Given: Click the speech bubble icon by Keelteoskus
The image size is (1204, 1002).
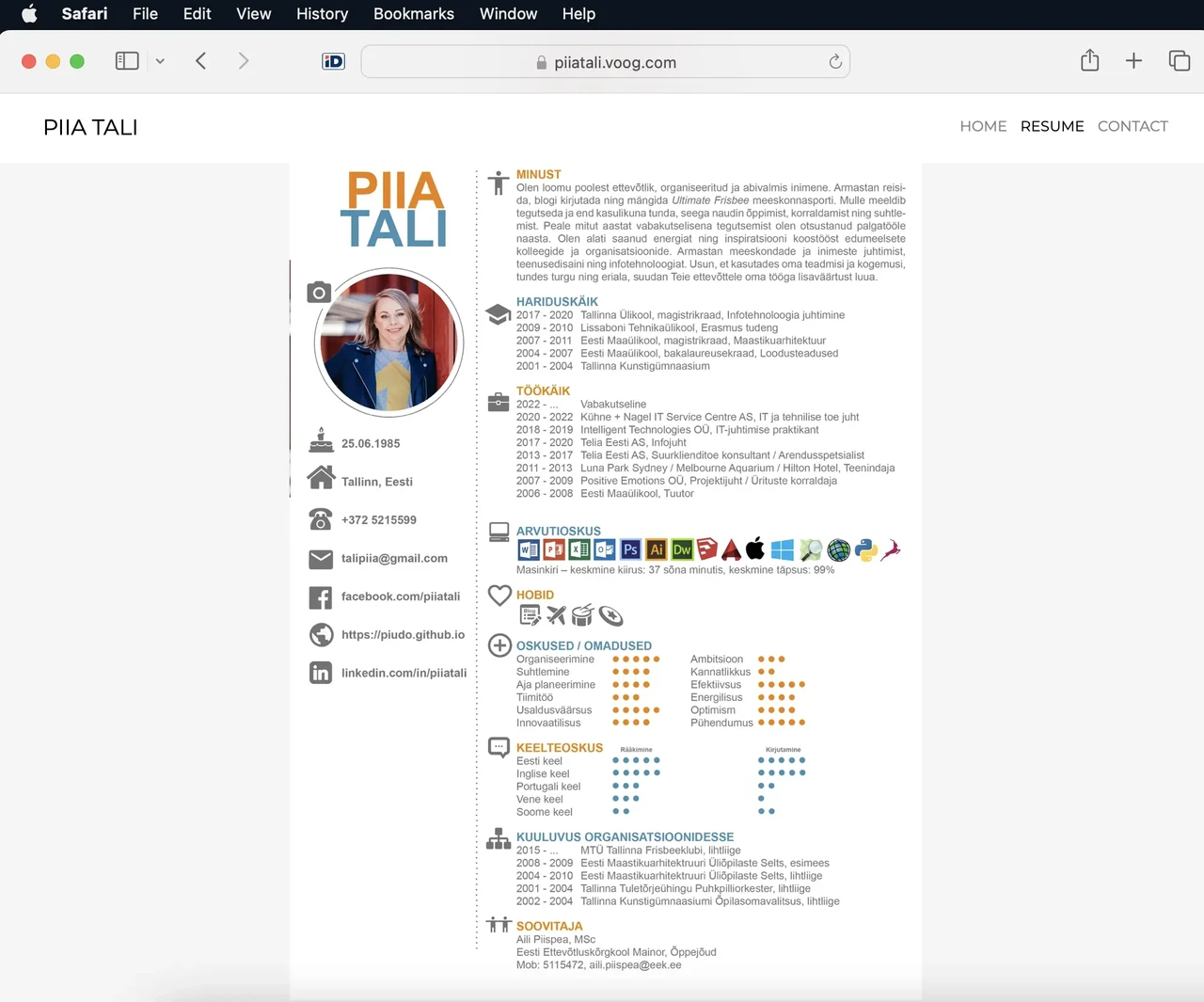Looking at the screenshot, I should coord(499,748).
